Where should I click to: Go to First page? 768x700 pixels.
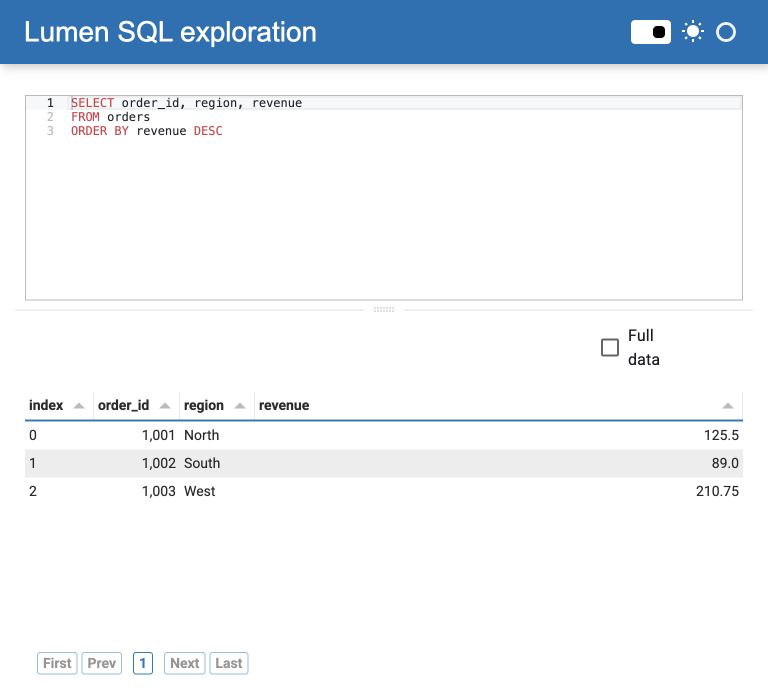click(57, 663)
